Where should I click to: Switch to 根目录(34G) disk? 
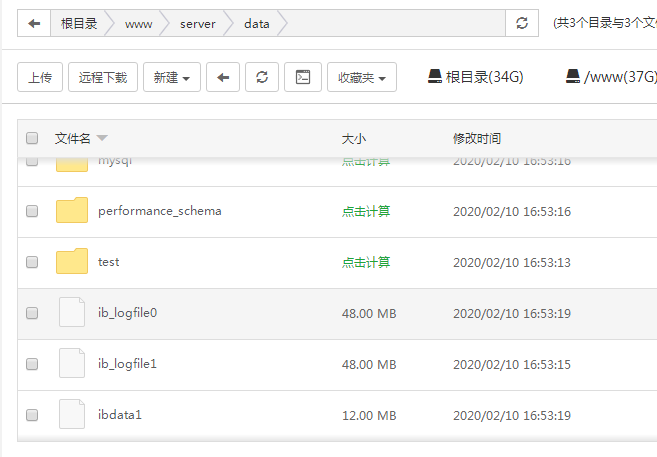tap(475, 77)
